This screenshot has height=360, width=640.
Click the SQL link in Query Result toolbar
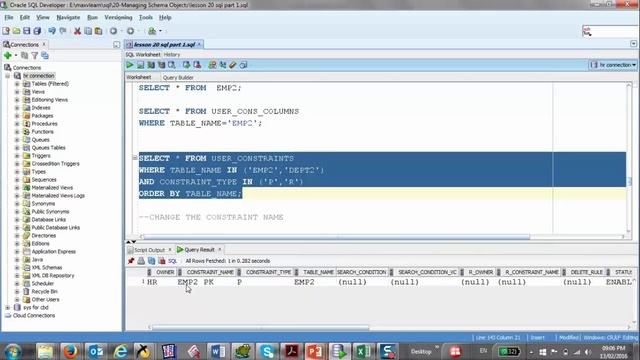coord(172,261)
